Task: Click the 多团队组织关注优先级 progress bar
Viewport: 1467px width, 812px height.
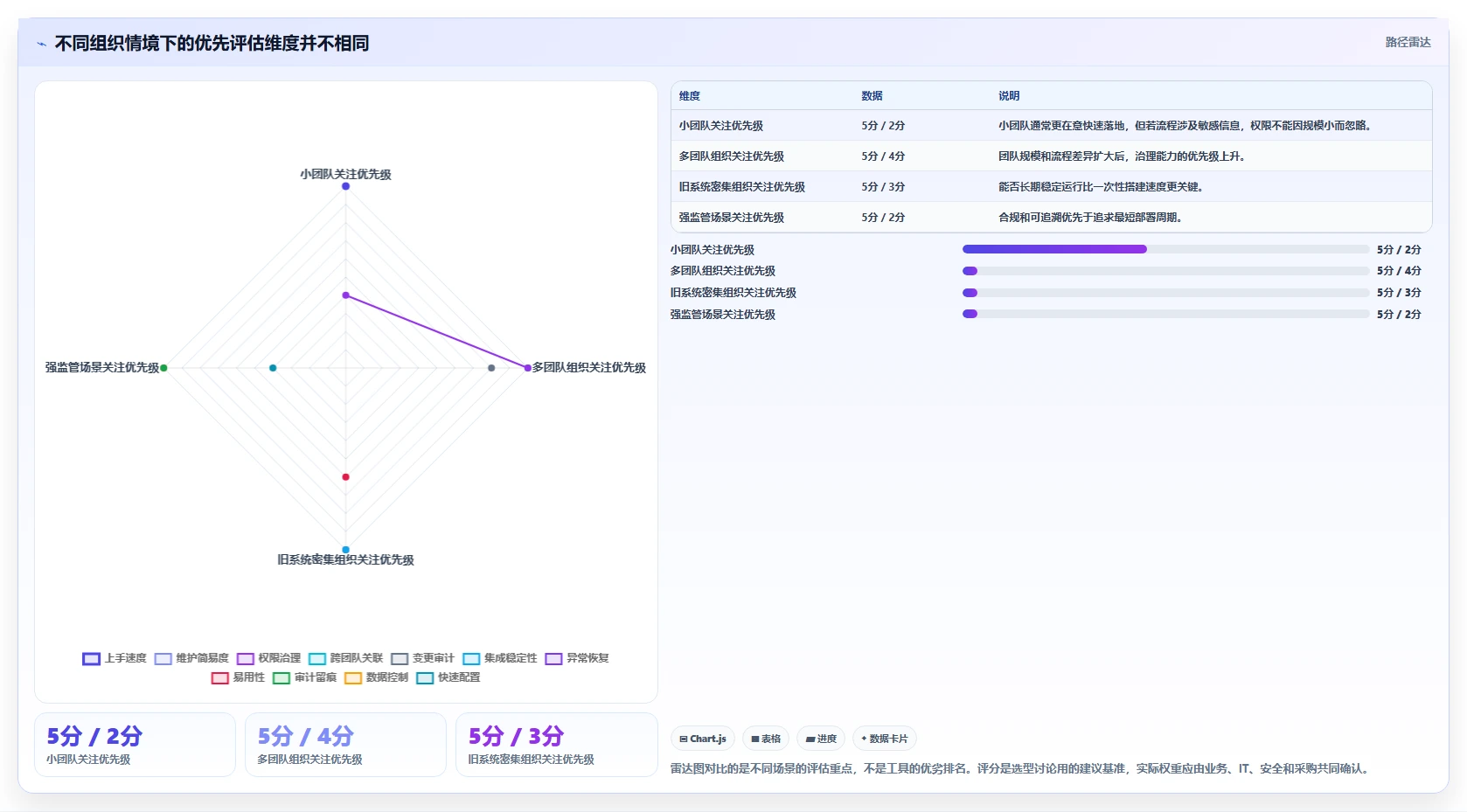Action: [1165, 271]
